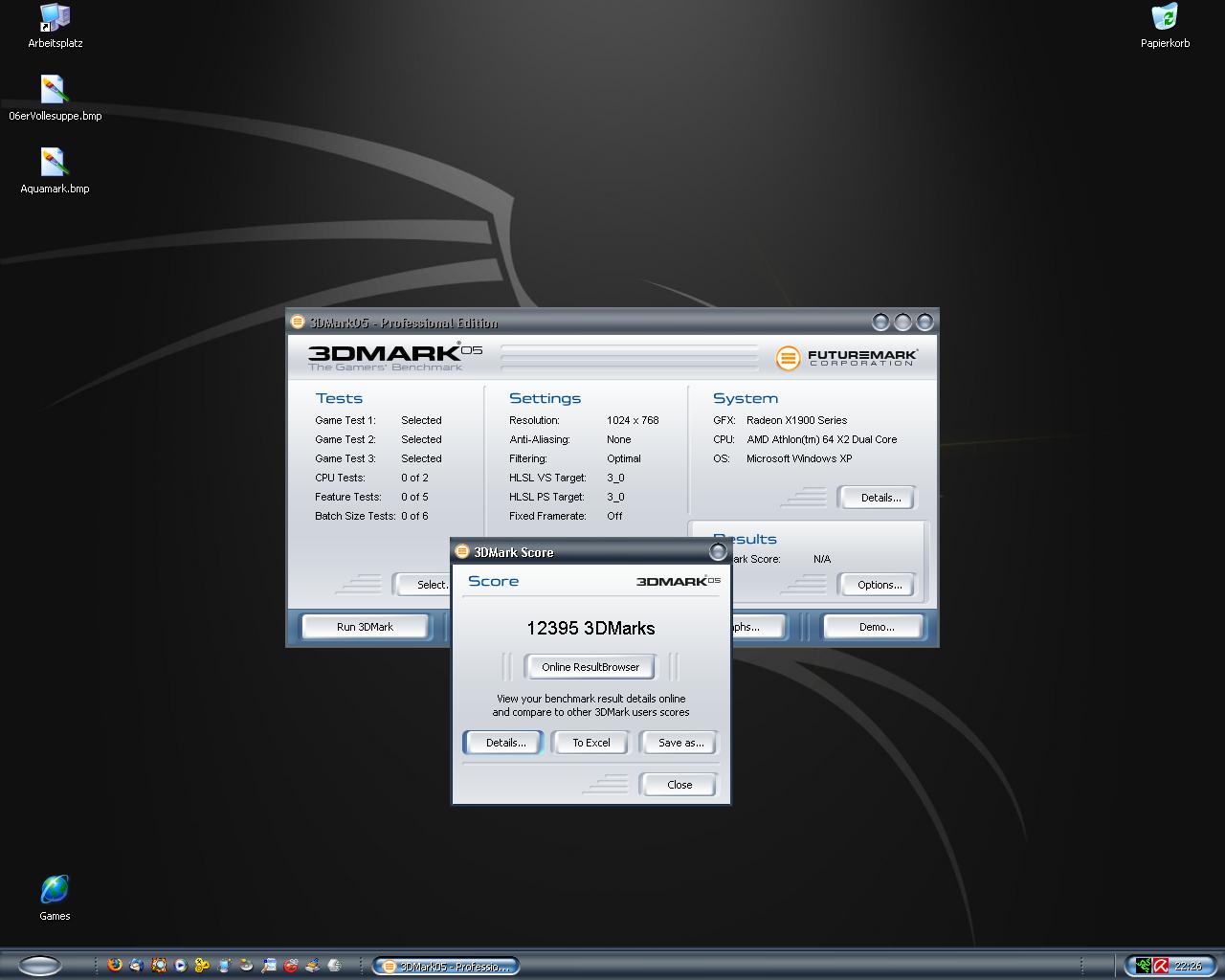The height and width of the screenshot is (980, 1225).
Task: Click 'Microsoft Windows XP' OS text
Action: point(799,458)
